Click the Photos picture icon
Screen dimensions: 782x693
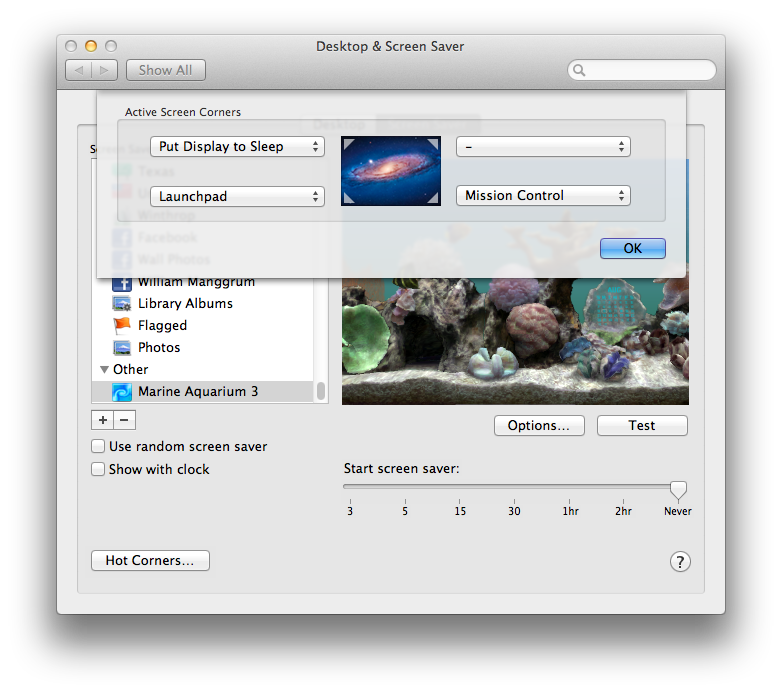[122, 347]
